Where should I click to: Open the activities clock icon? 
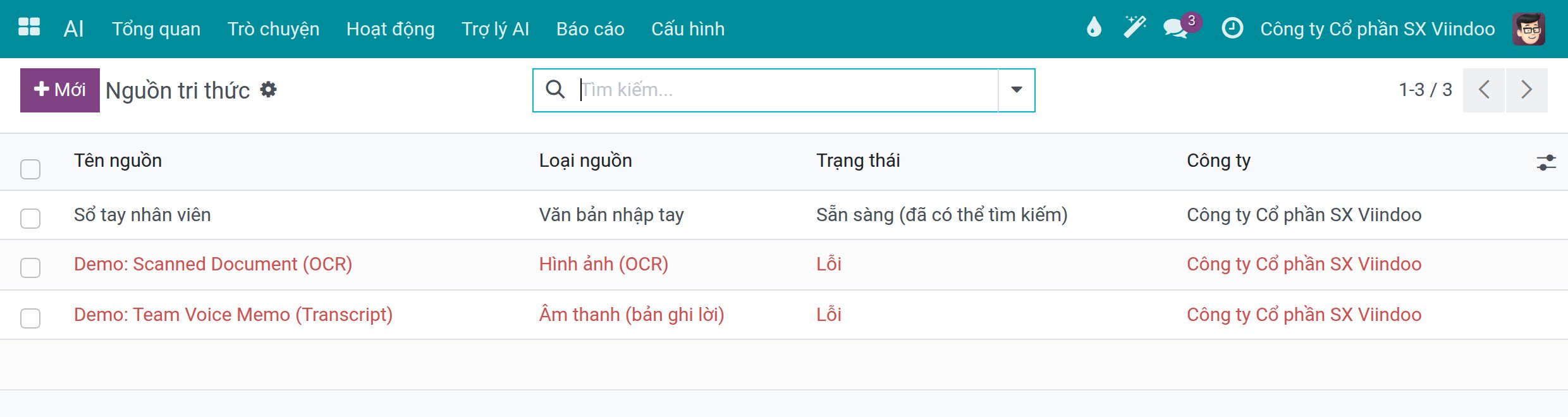[1232, 28]
